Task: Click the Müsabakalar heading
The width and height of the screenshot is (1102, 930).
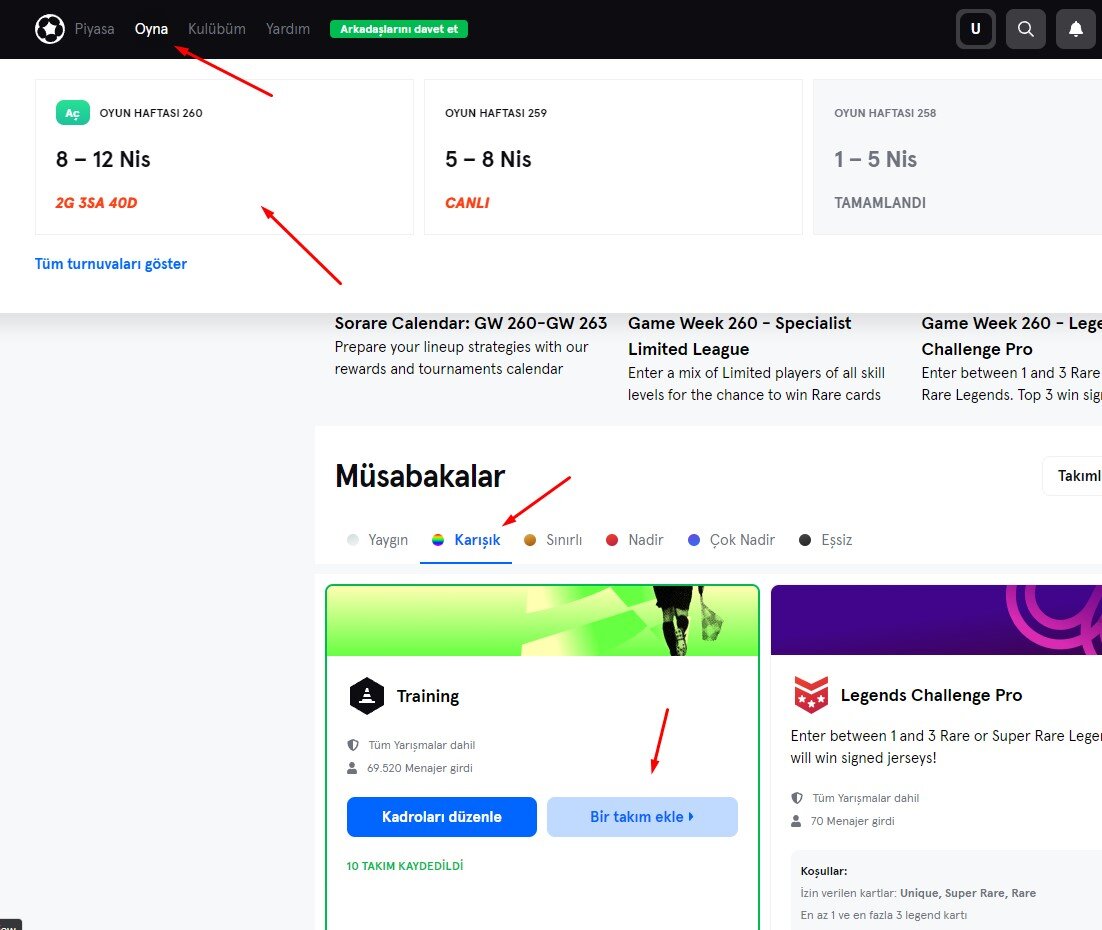Action: pos(420,476)
